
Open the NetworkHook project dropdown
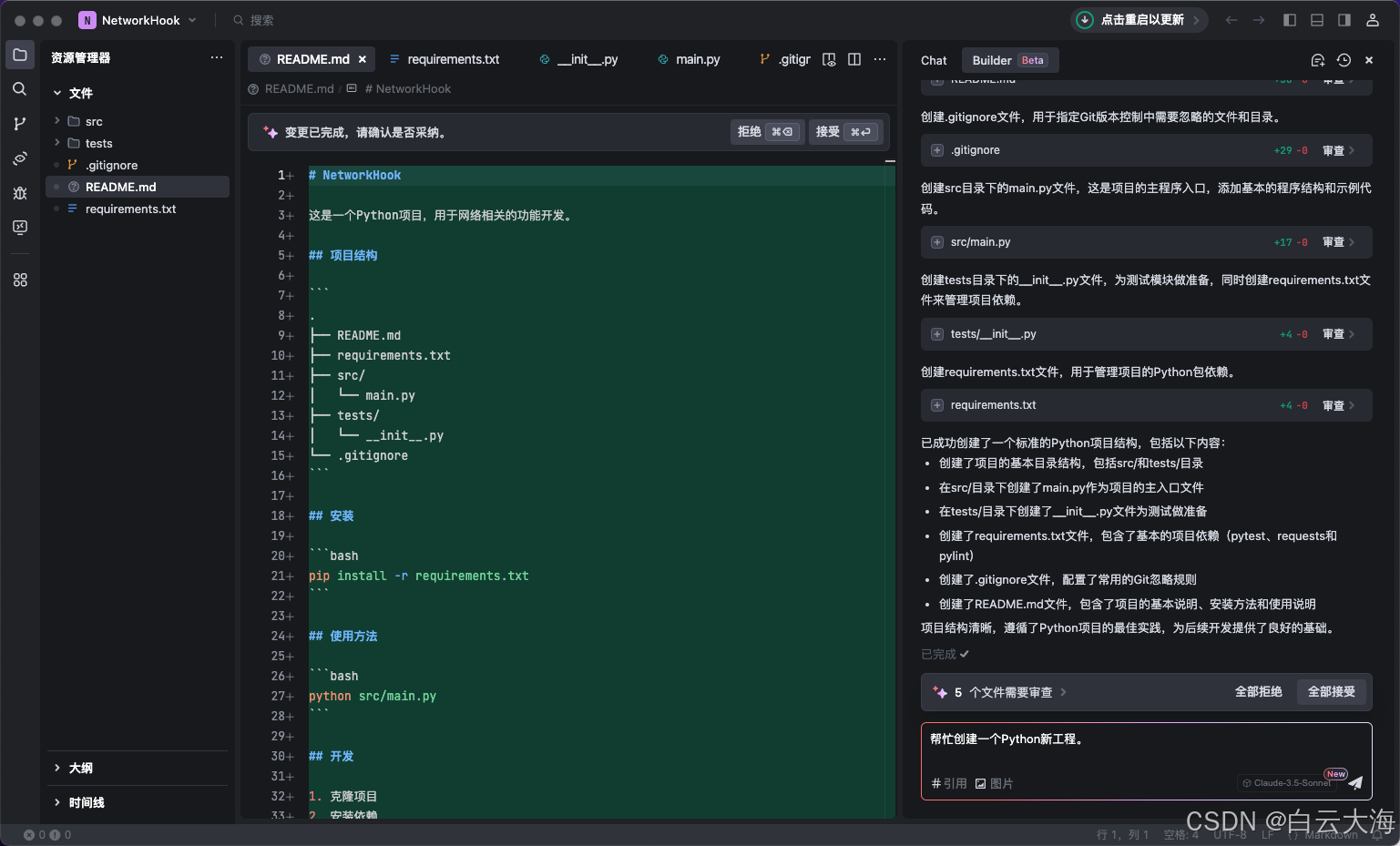pos(138,20)
